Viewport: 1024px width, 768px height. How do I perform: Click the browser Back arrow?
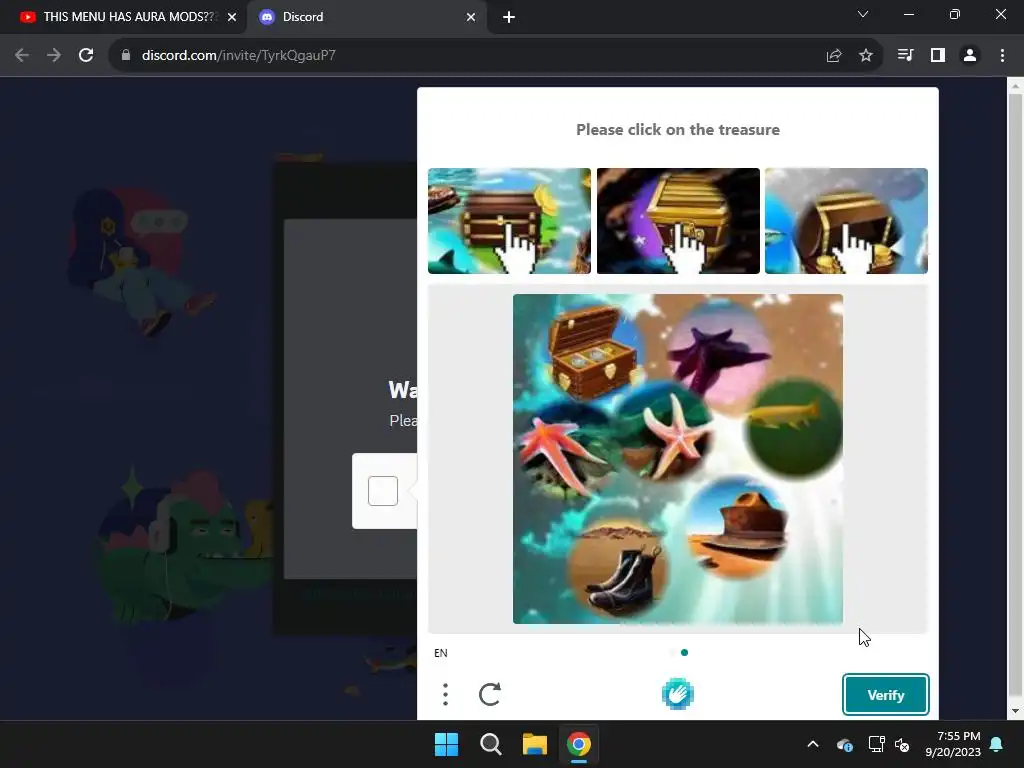coord(22,56)
